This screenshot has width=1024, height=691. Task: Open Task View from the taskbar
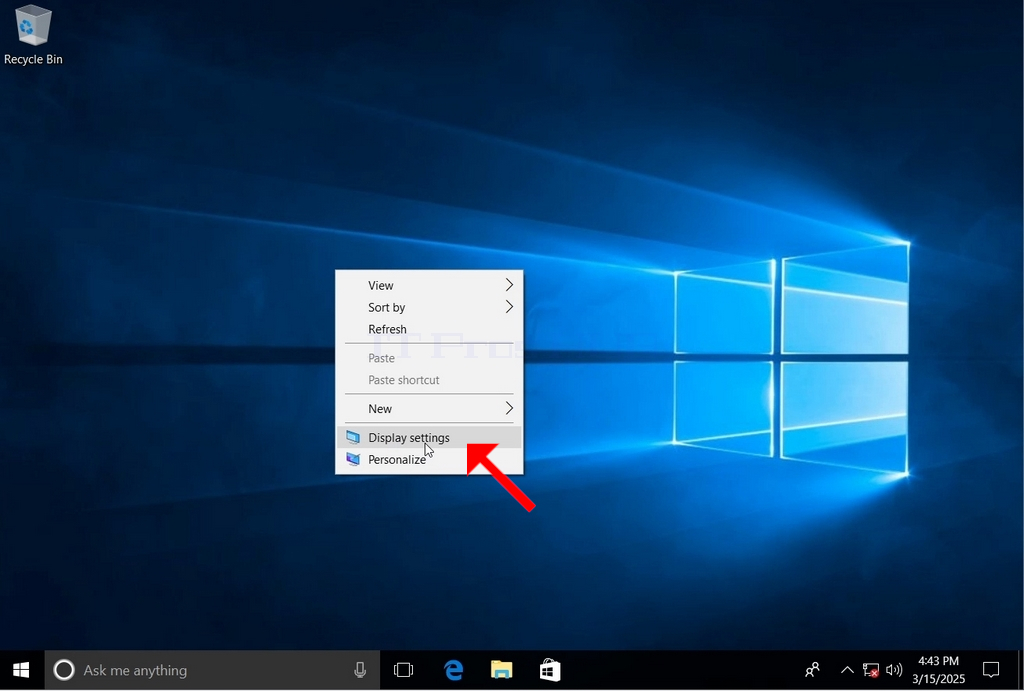[x=404, y=670]
